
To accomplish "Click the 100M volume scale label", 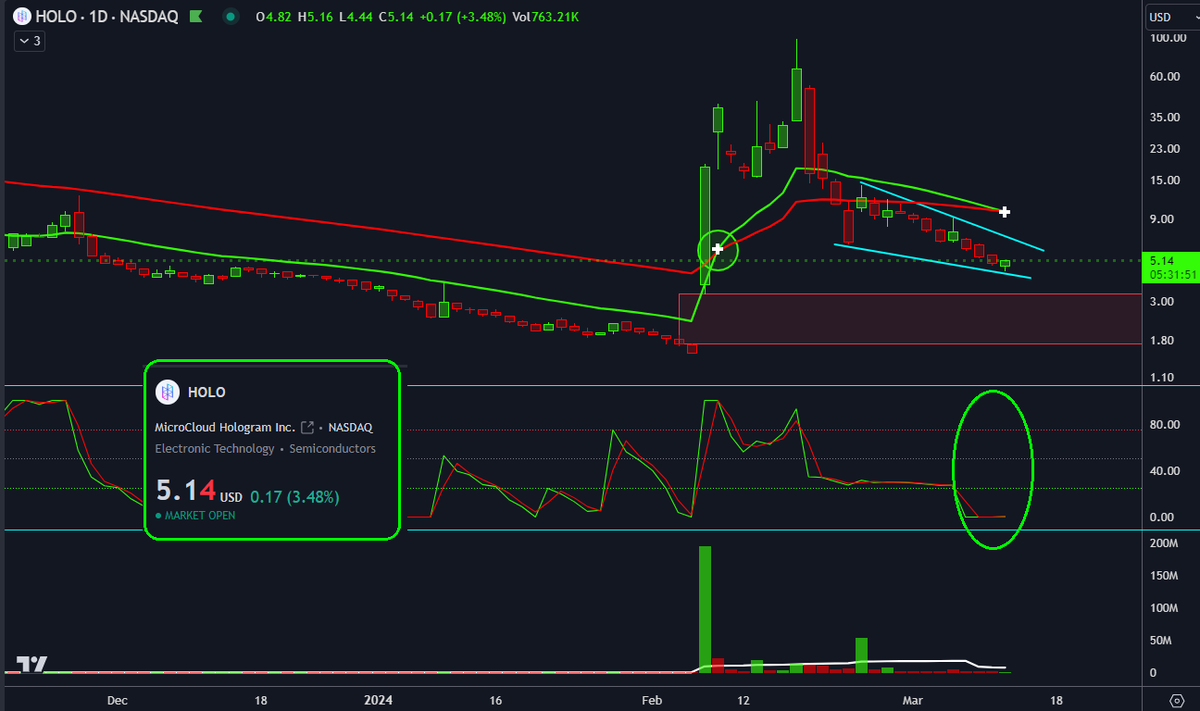I will 1164,608.
